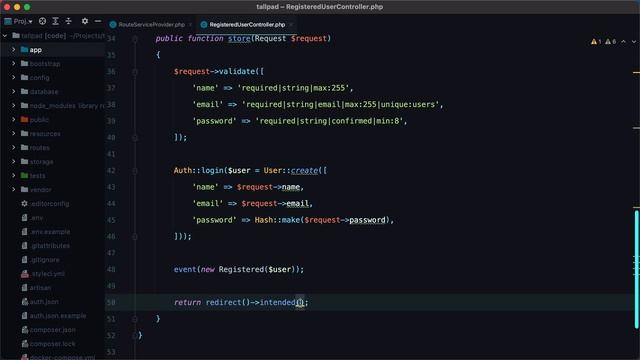Toggle fold marker at line 42
Screen dimensions: 640x360
pyautogui.click(x=135, y=171)
